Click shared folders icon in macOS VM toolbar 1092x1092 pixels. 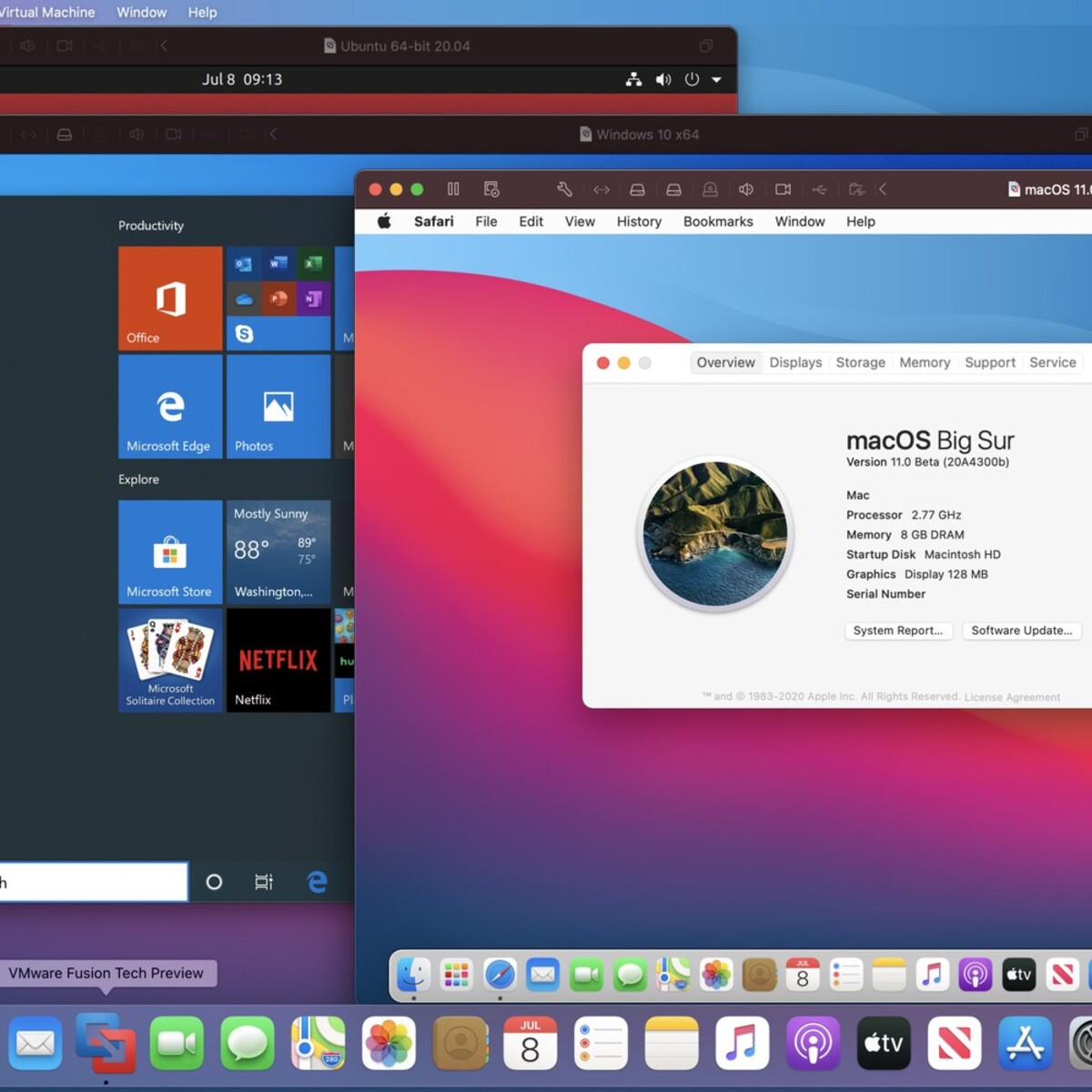point(856,189)
